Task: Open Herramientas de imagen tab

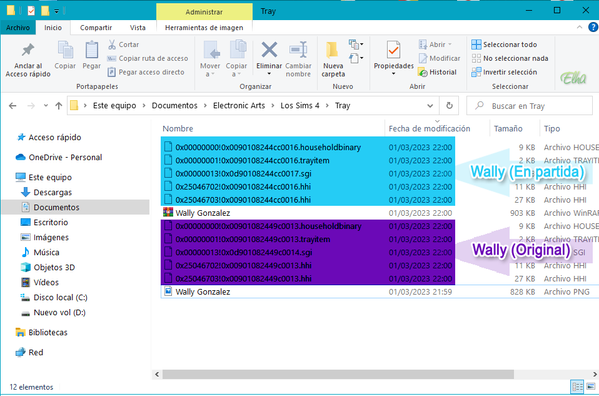Action: tap(204, 28)
